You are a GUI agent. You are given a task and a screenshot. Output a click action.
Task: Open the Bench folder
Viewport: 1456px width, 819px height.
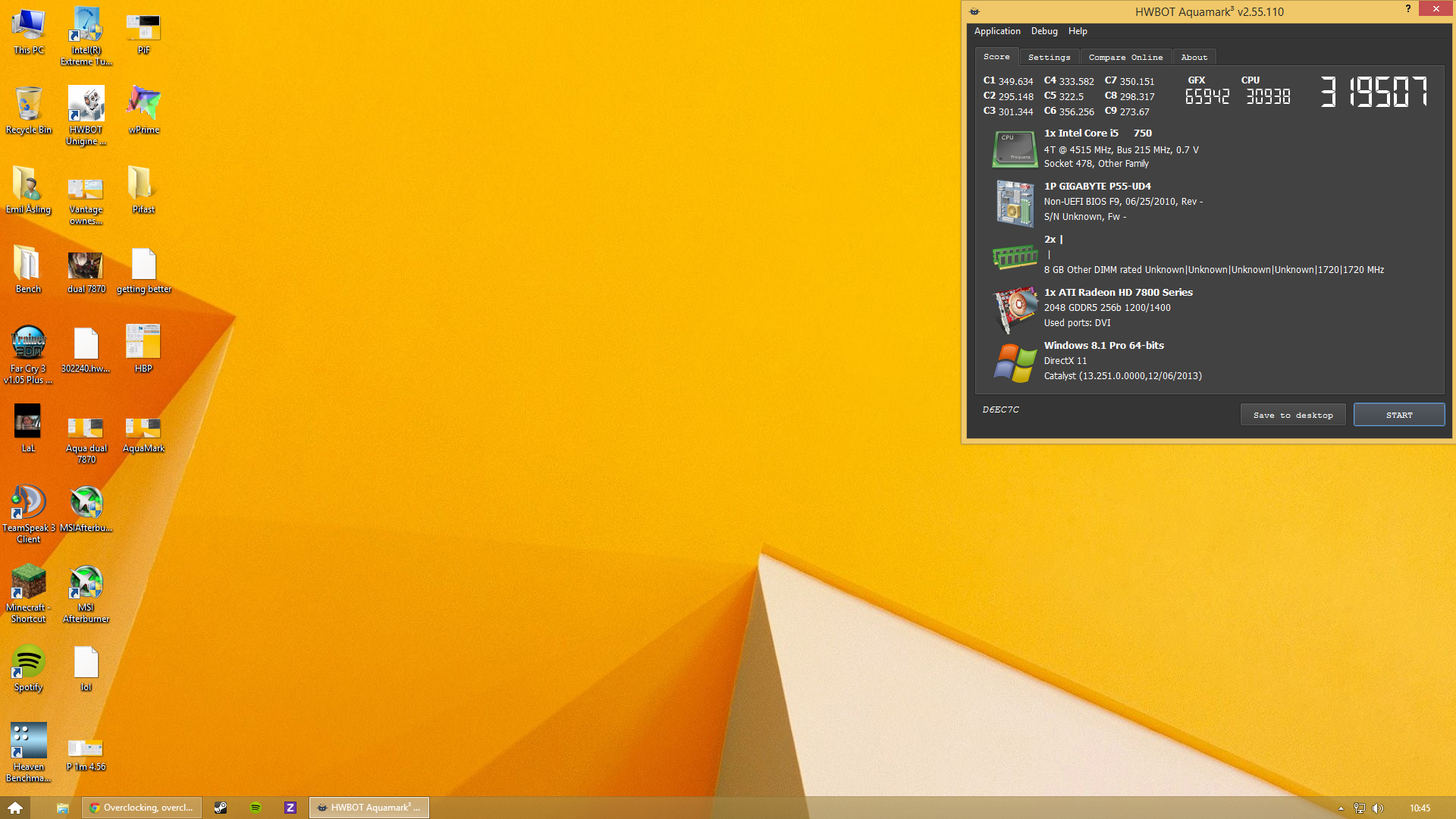pyautogui.click(x=28, y=270)
